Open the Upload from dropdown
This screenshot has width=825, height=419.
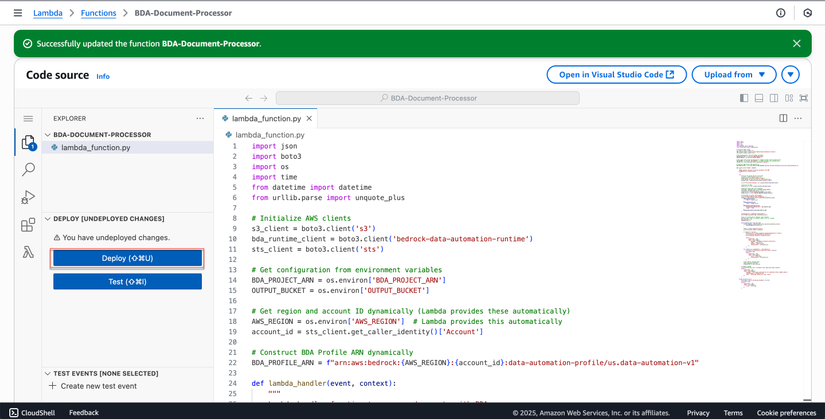coord(734,75)
